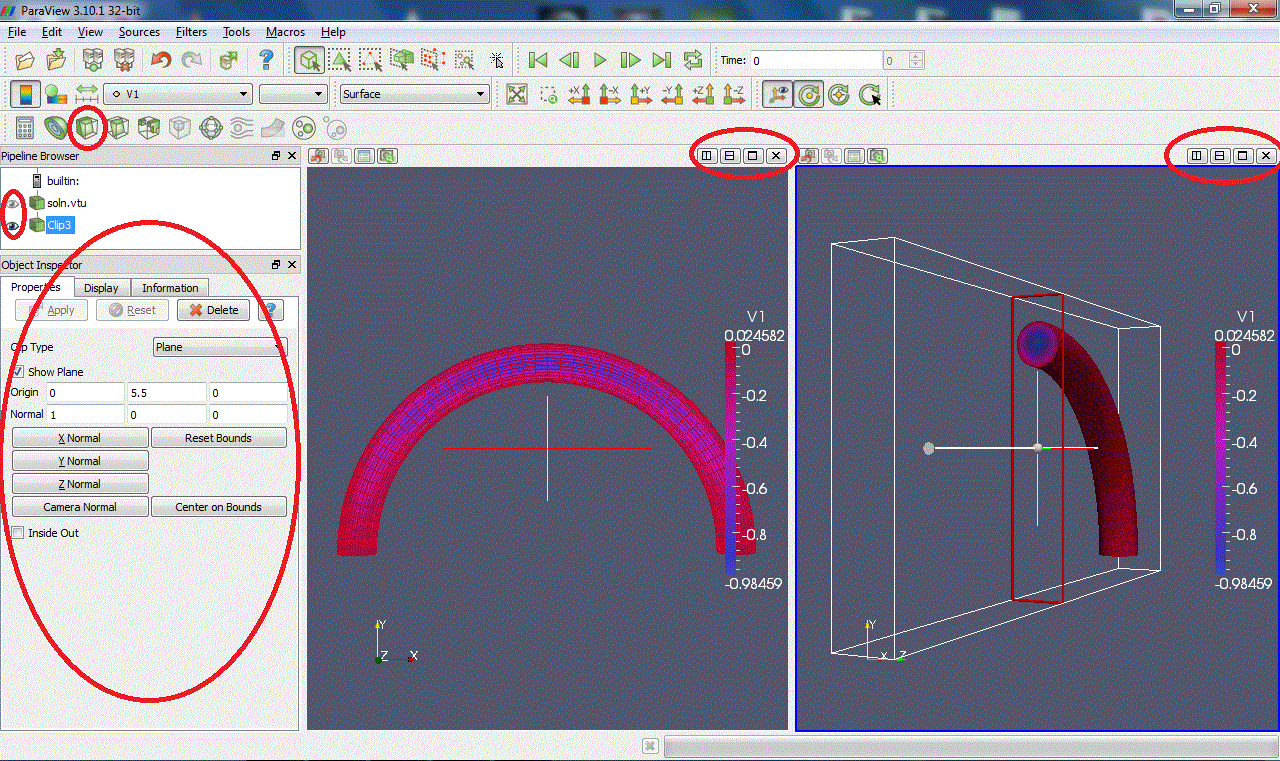1280x761 pixels.
Task: Click the Delete button
Action: (x=213, y=310)
